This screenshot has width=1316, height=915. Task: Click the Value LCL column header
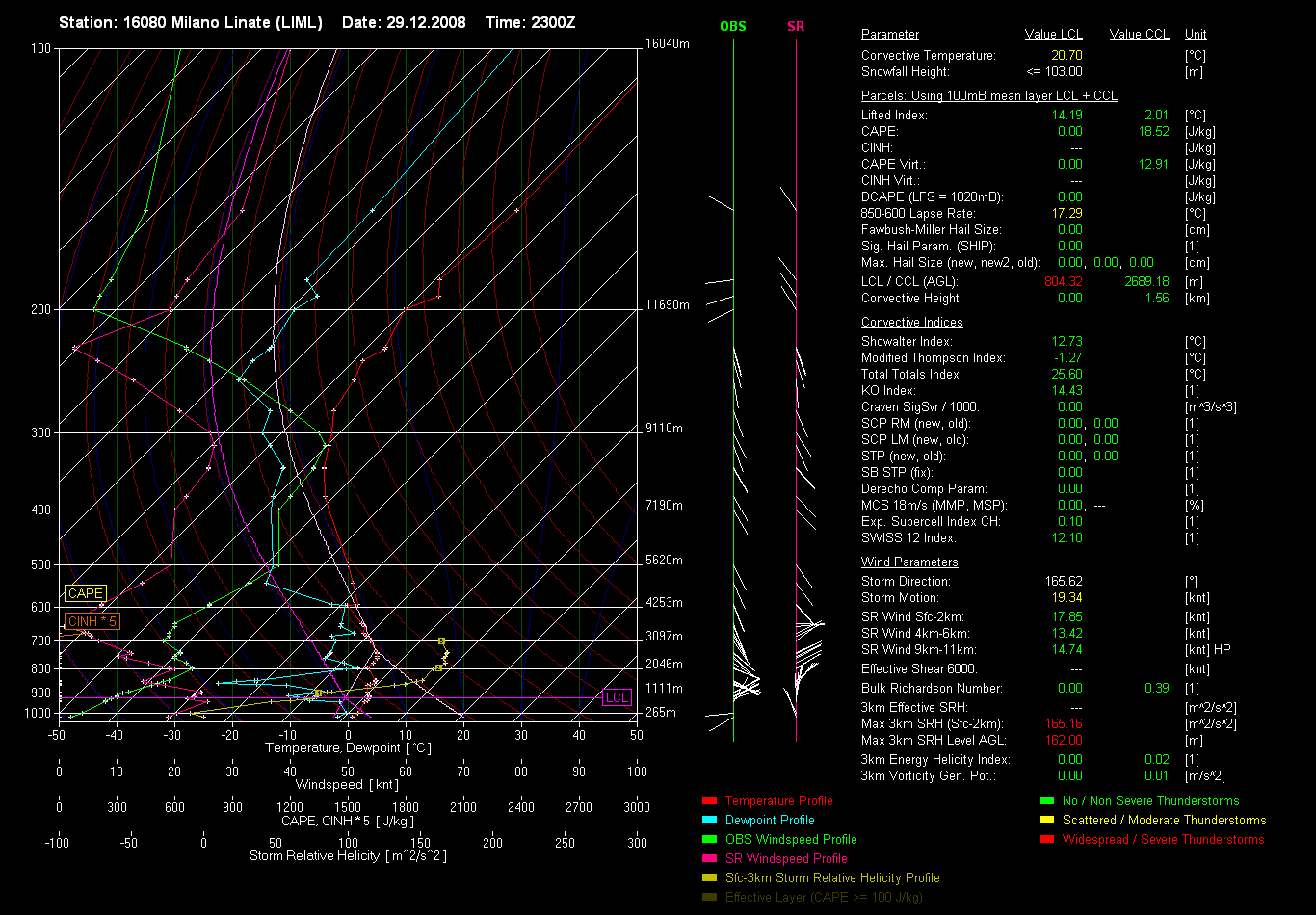coord(1054,35)
